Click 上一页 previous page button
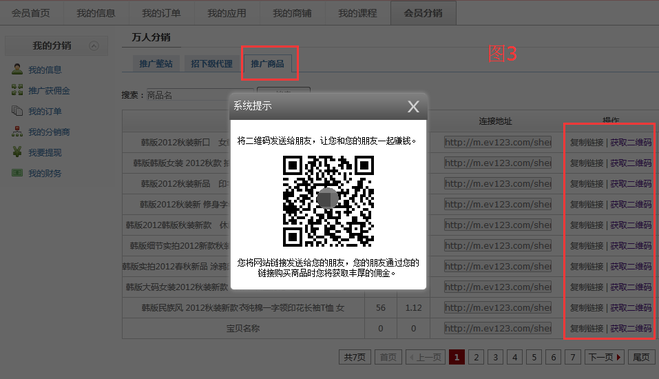 click(425, 357)
